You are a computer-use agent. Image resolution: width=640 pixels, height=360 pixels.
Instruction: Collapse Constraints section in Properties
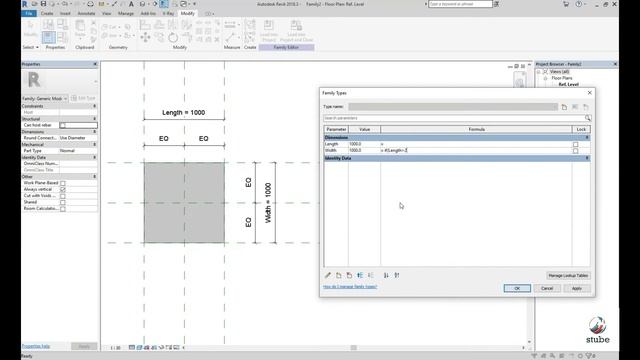(x=94, y=106)
